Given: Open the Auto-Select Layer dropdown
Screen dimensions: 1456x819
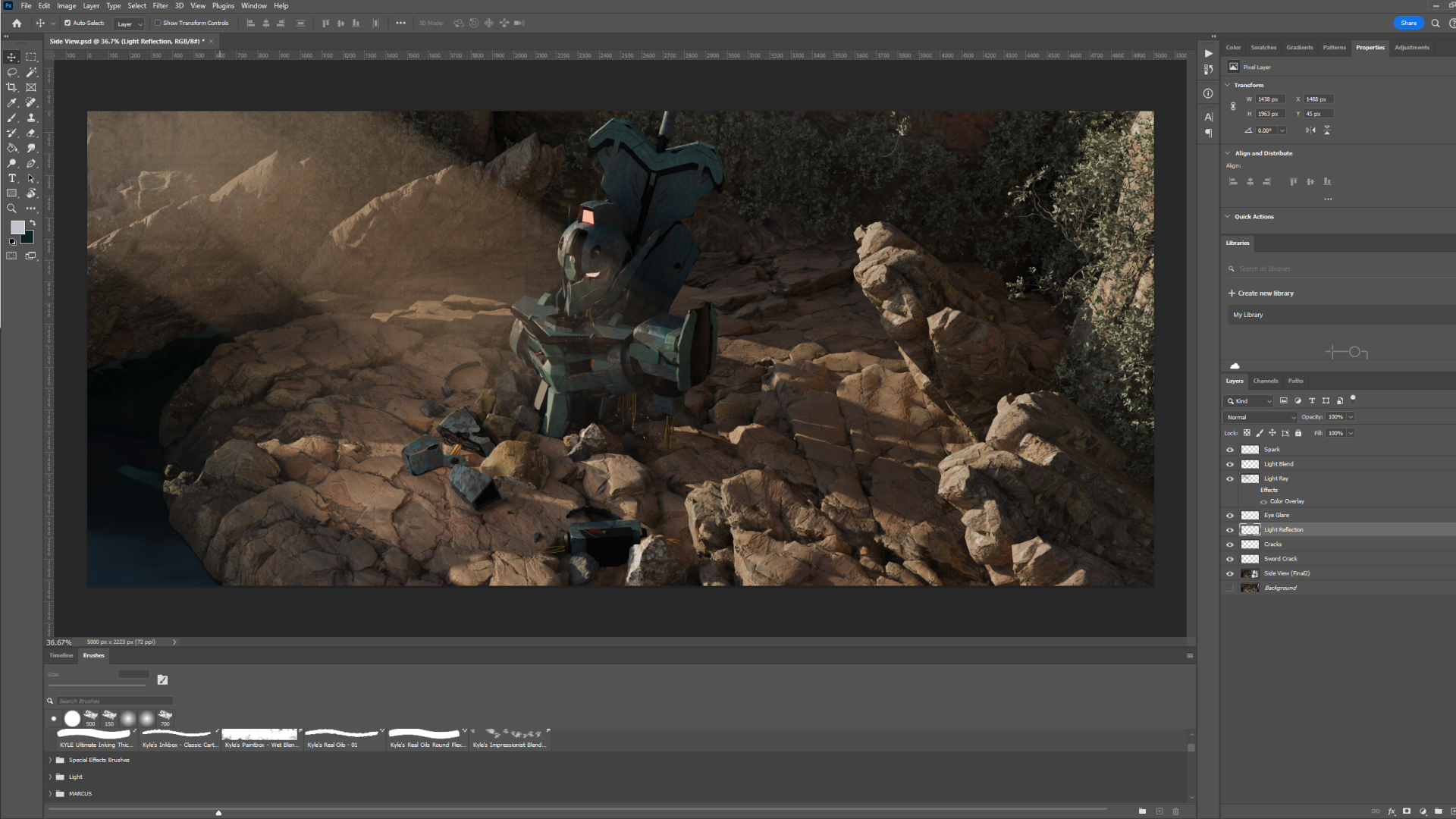Looking at the screenshot, I should (x=129, y=24).
